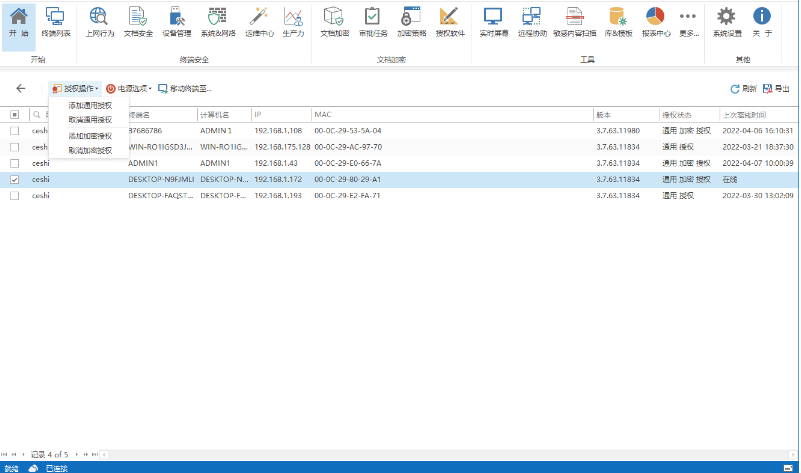Expand the 更多 more tools menu
The image size is (801, 473).
[689, 21]
